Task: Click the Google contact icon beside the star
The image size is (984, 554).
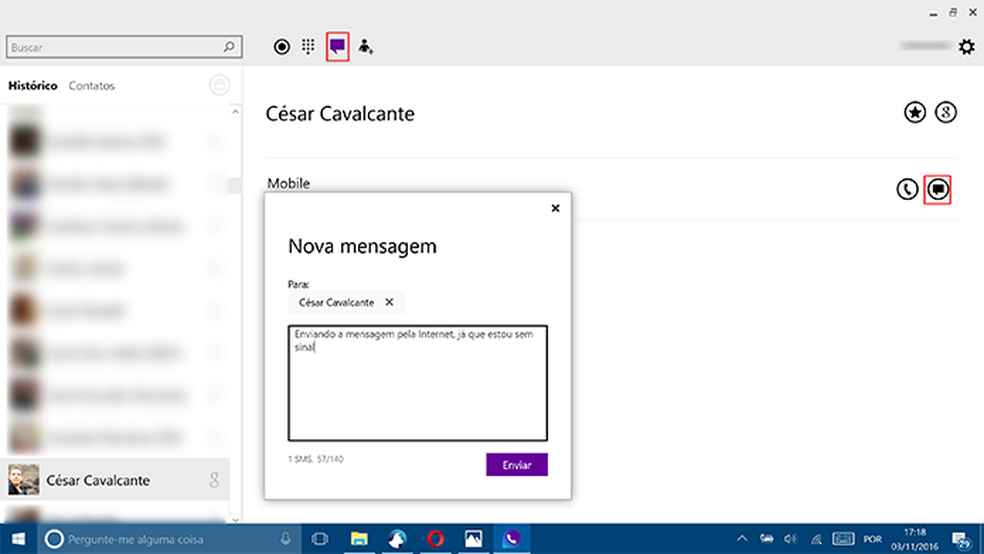Action: 946,113
